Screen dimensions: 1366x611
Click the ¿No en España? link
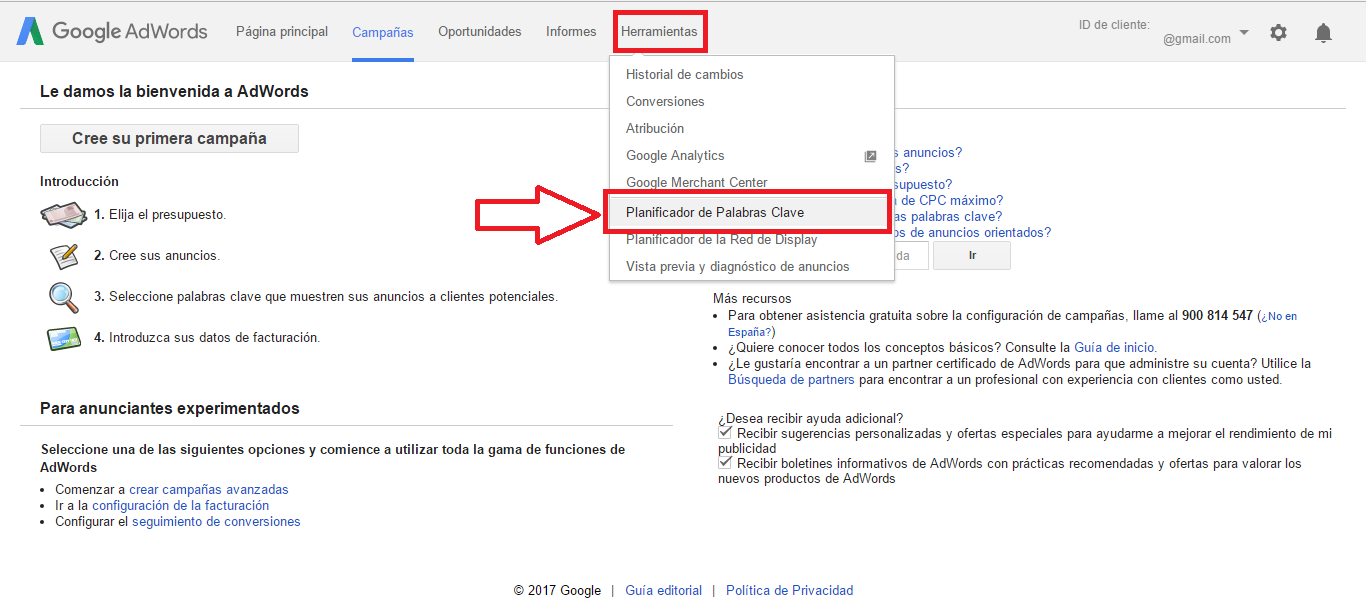tap(1012, 323)
